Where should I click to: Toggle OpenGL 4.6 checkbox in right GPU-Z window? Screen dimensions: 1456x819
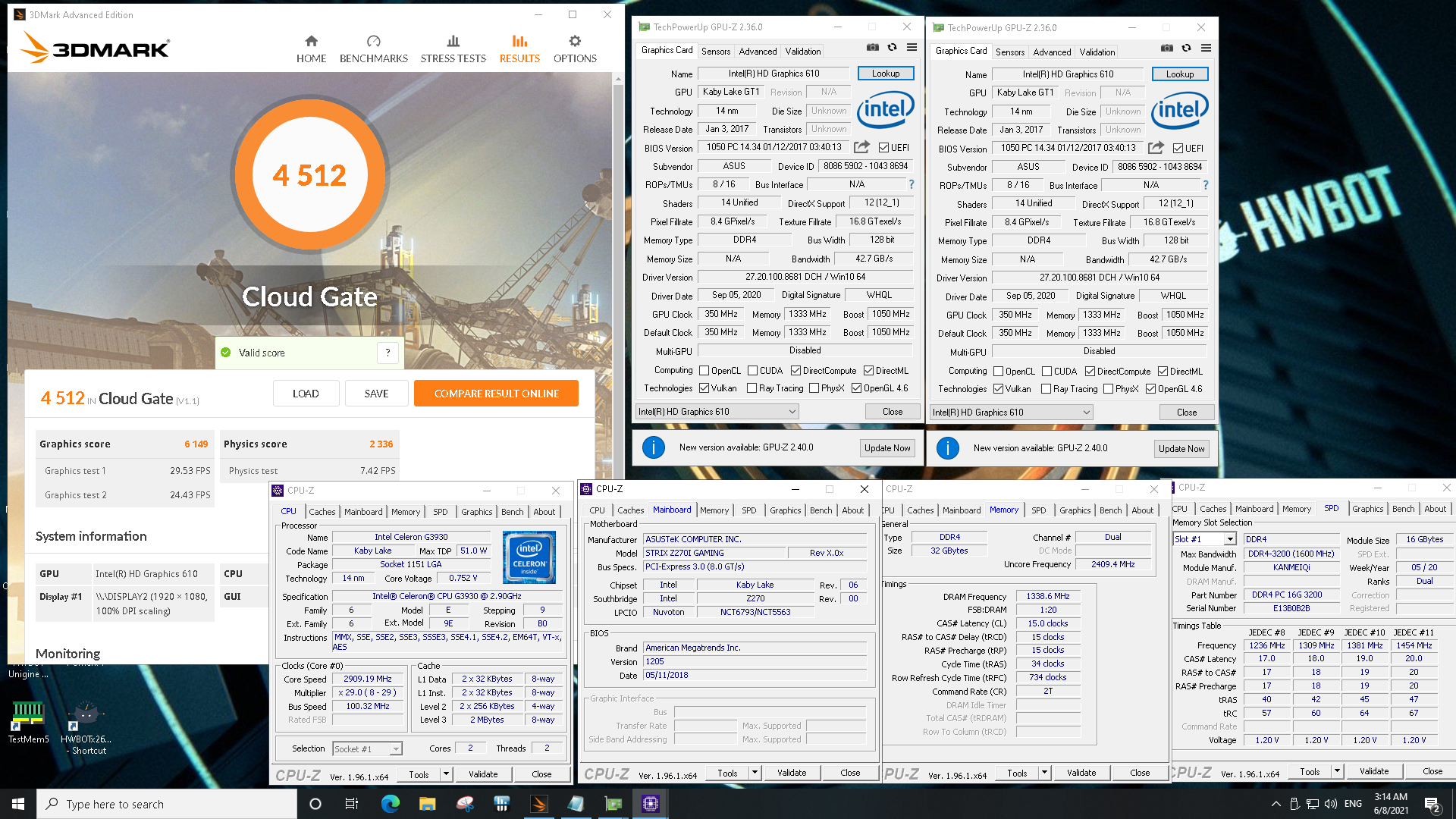[x=1150, y=389]
